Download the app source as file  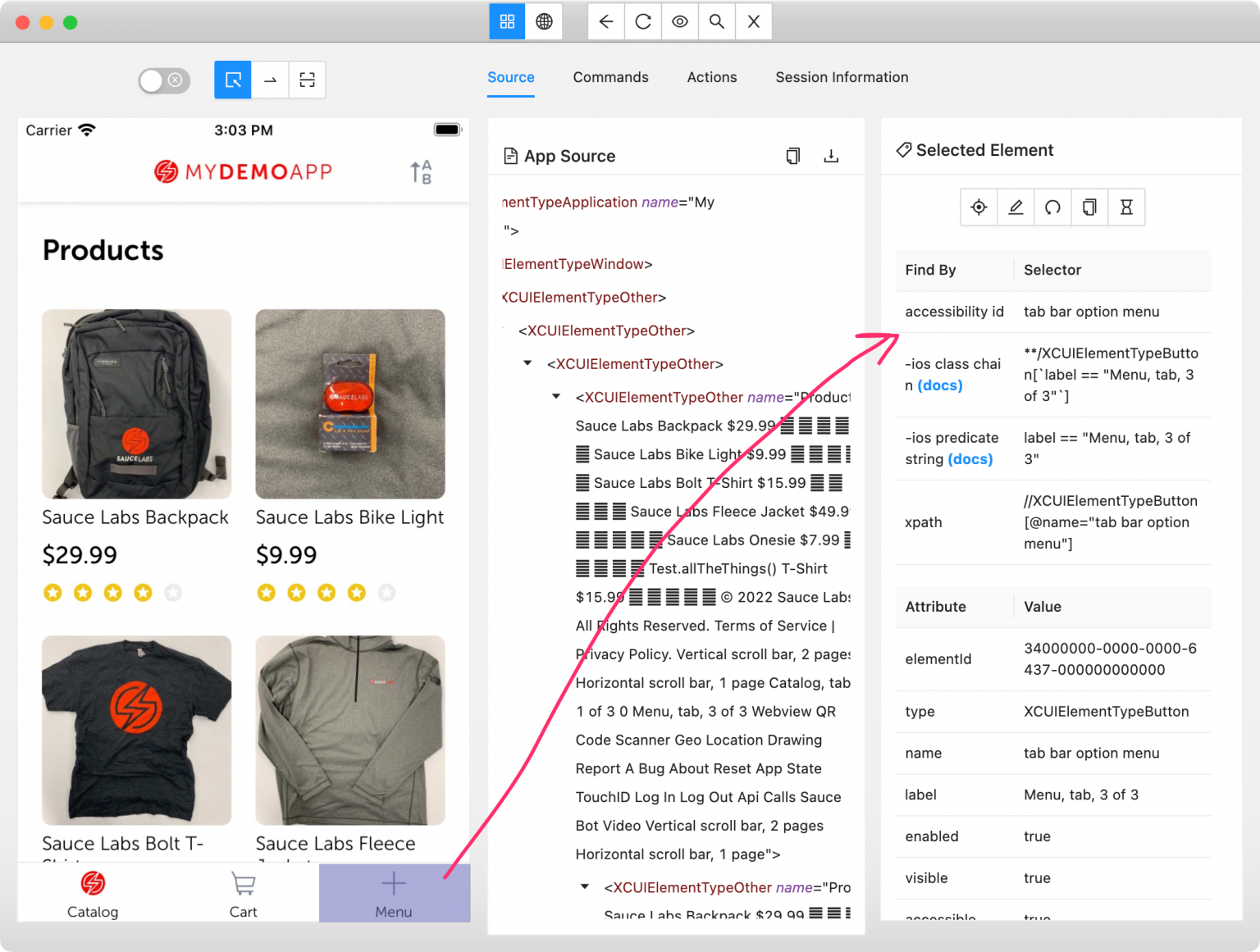coord(831,156)
